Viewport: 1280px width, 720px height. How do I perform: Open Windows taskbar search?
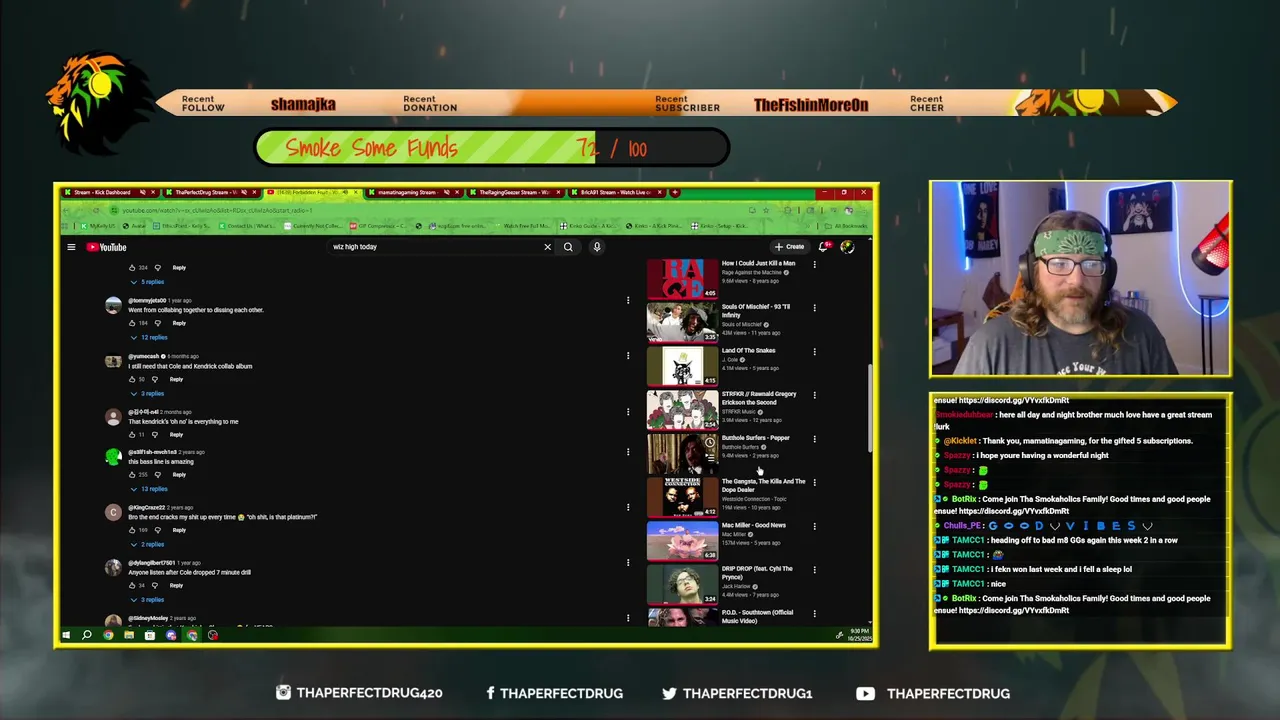tap(87, 635)
